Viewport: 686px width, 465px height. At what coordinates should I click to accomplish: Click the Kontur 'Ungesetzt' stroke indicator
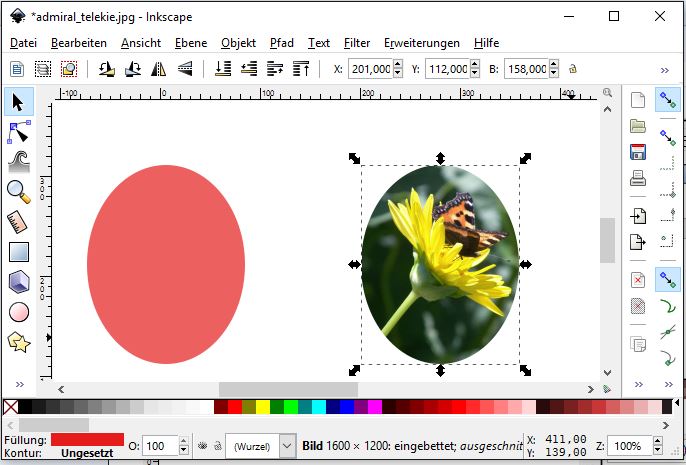click(x=86, y=454)
